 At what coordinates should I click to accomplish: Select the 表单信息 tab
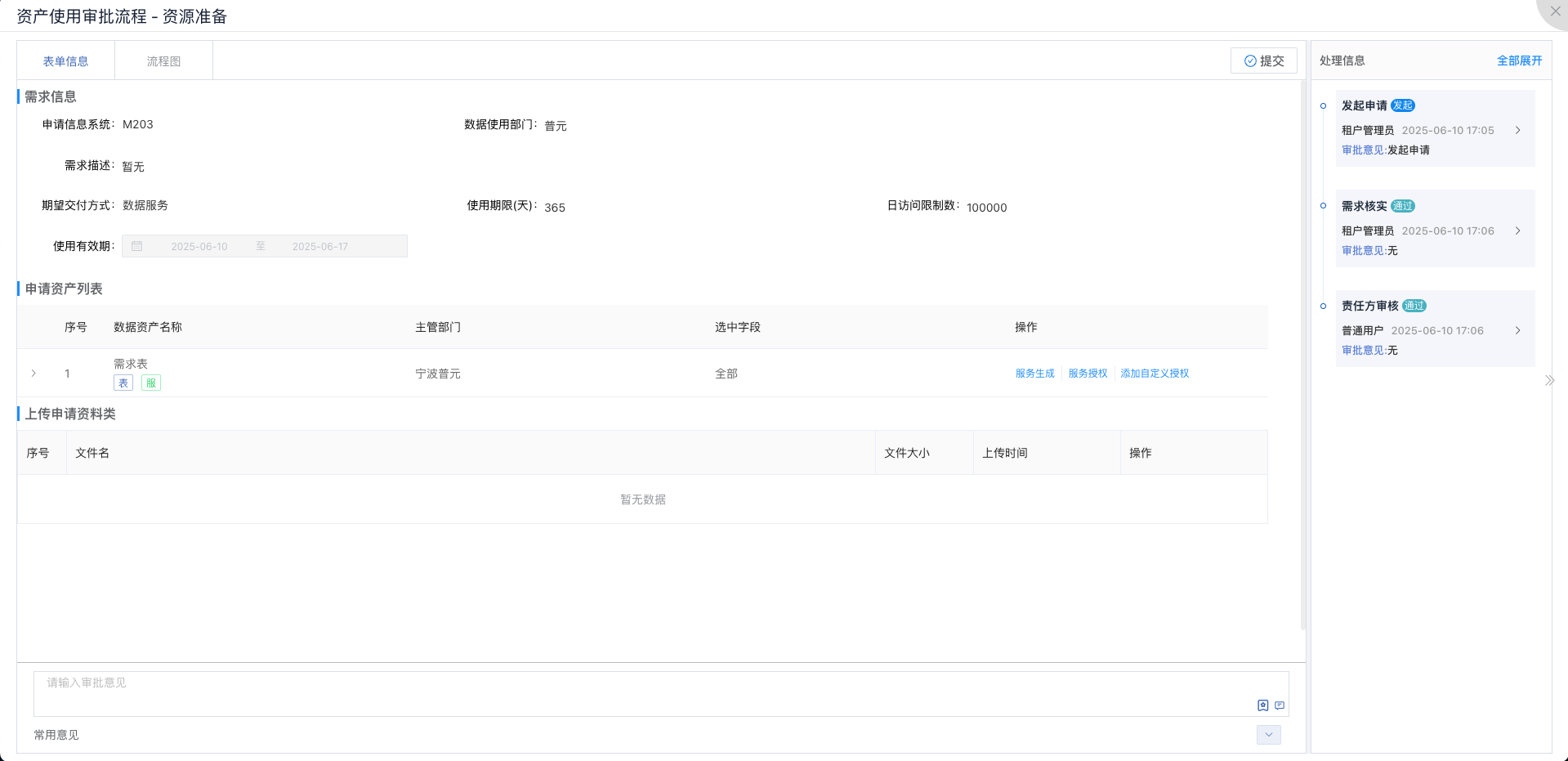coord(65,61)
